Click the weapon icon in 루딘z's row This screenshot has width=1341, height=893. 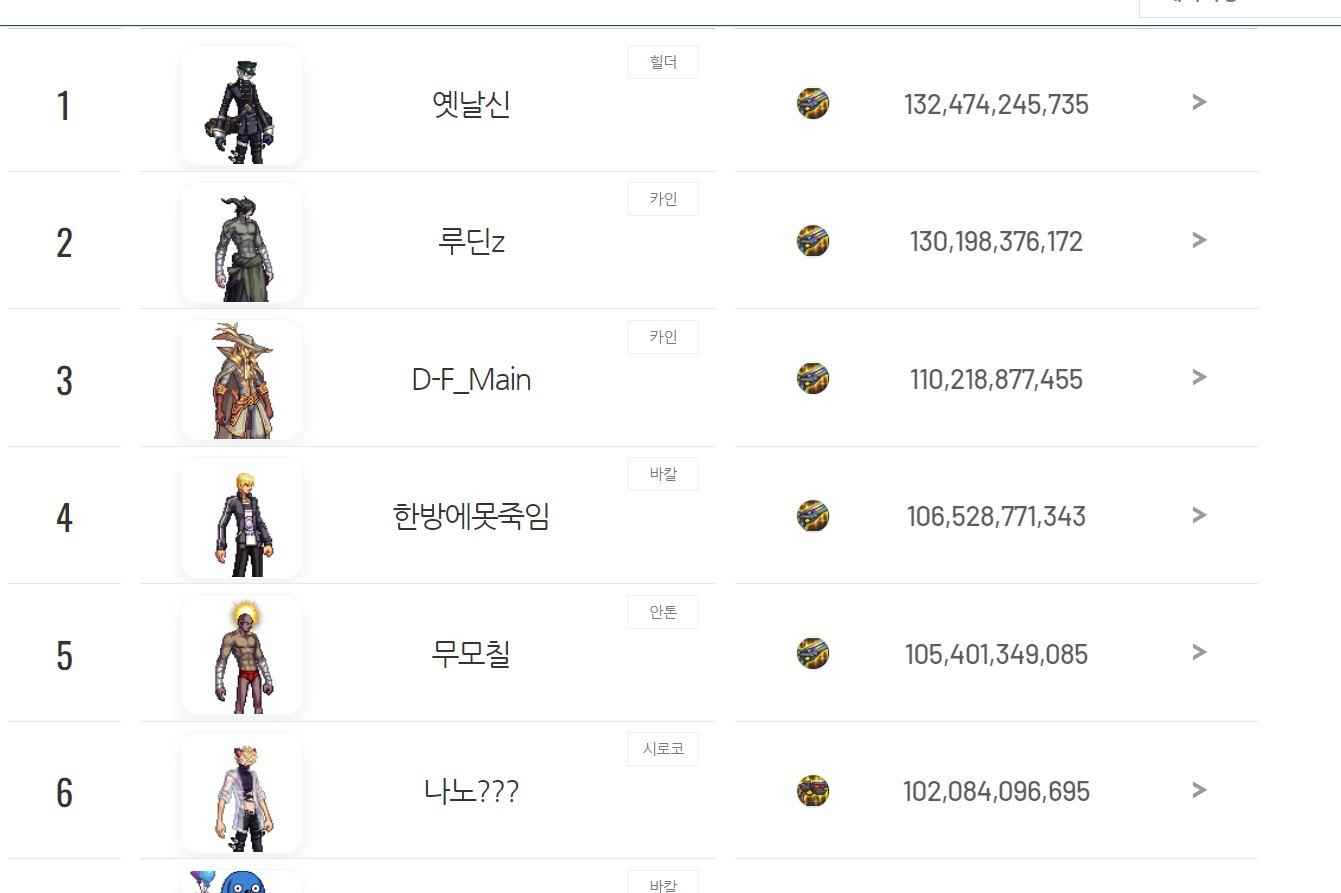coord(813,241)
